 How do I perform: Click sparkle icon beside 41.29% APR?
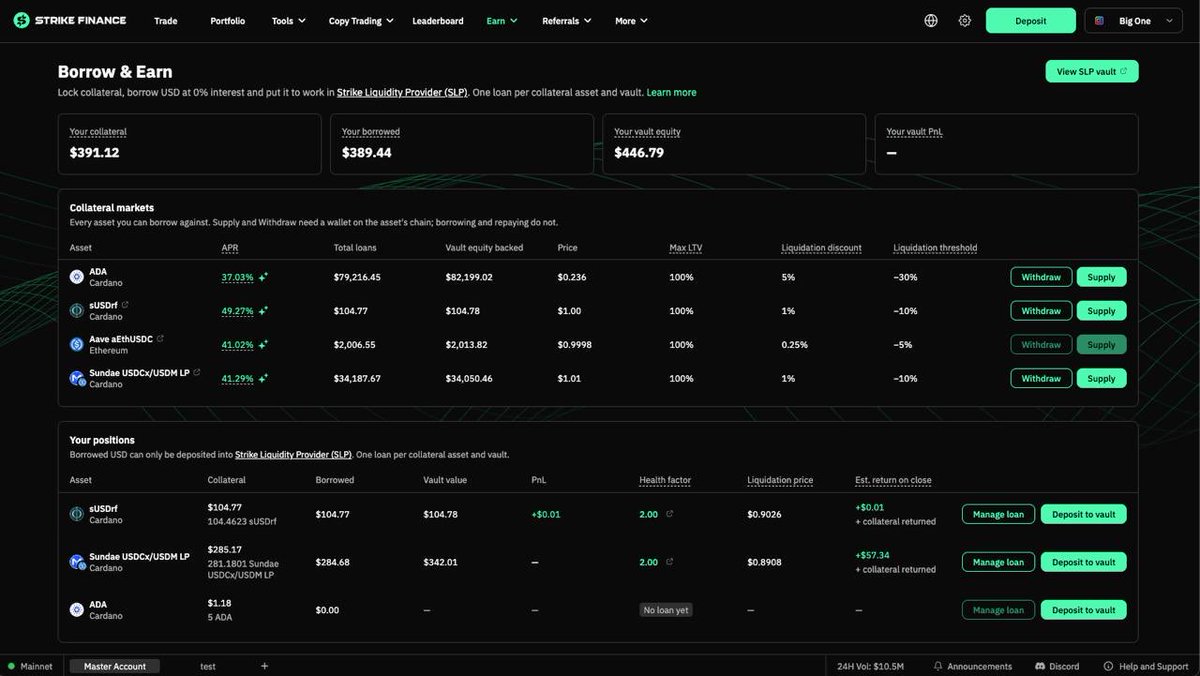pyautogui.click(x=263, y=379)
